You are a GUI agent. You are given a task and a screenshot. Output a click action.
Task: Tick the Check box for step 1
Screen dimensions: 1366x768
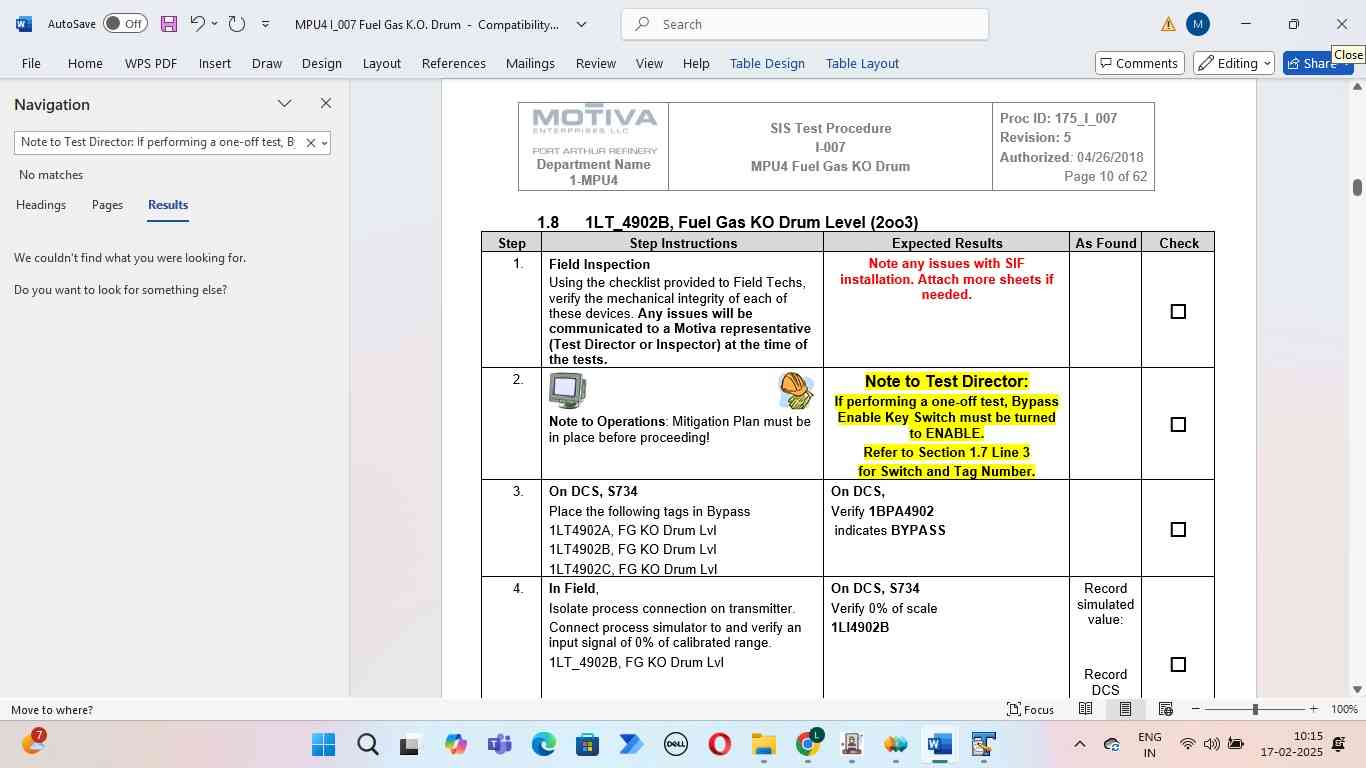1178,312
